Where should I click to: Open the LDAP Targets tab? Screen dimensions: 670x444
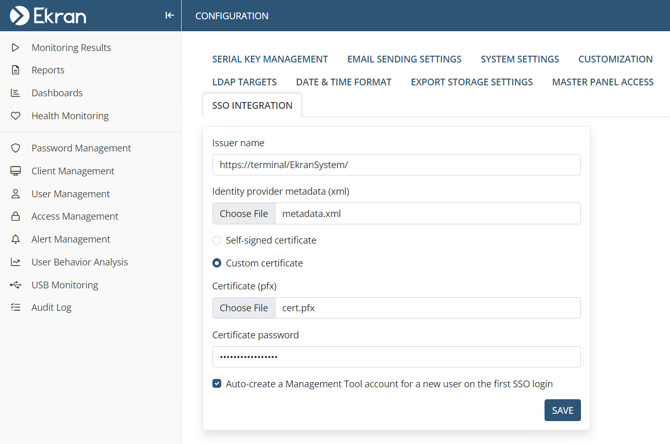click(x=244, y=82)
